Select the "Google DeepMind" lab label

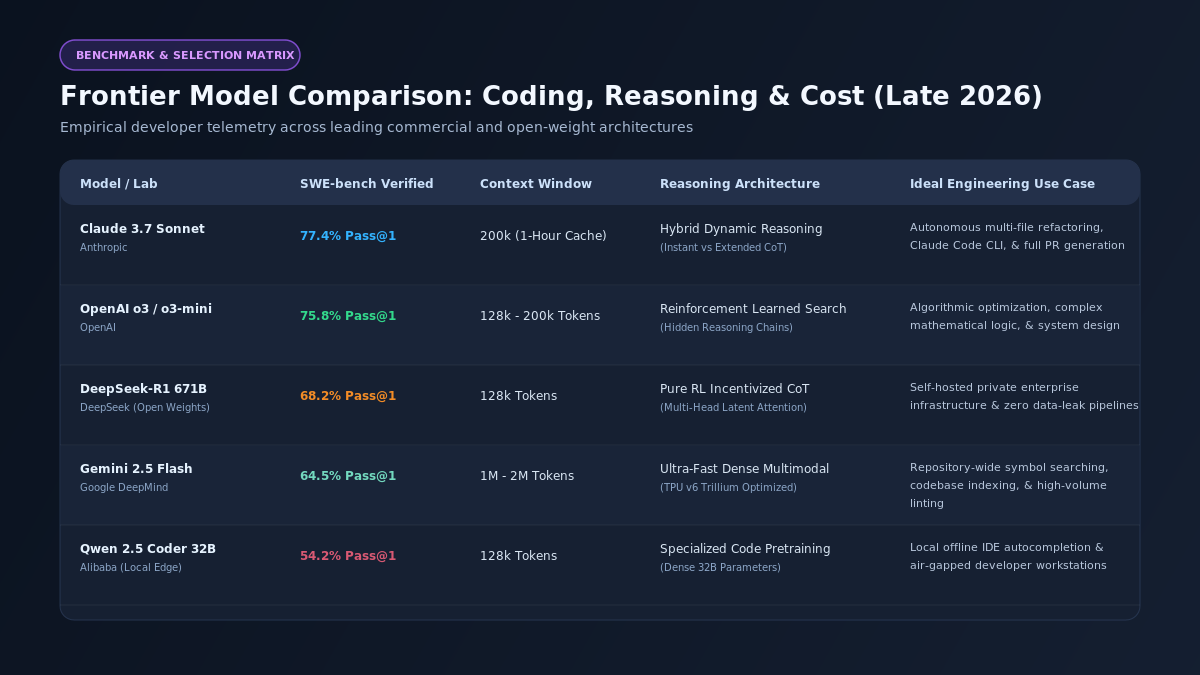point(124,487)
